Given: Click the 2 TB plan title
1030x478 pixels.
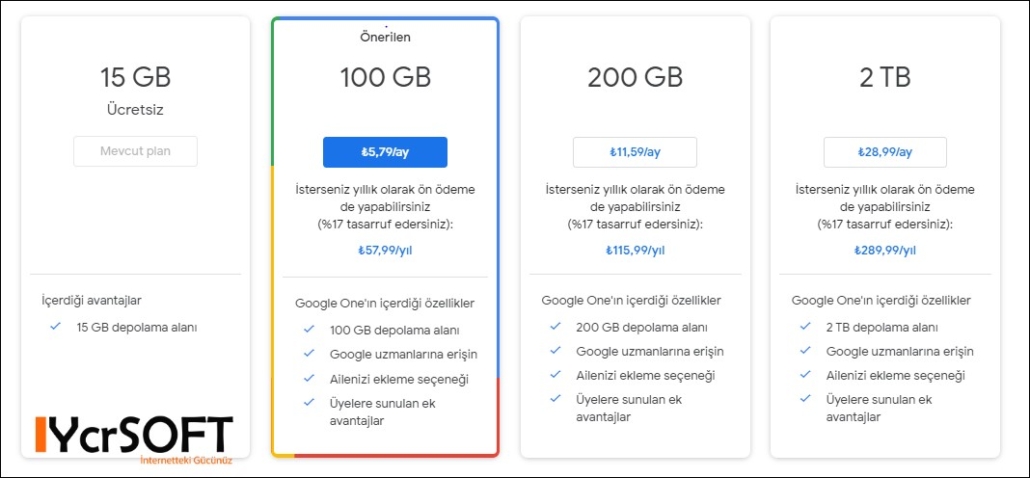Looking at the screenshot, I should [885, 77].
